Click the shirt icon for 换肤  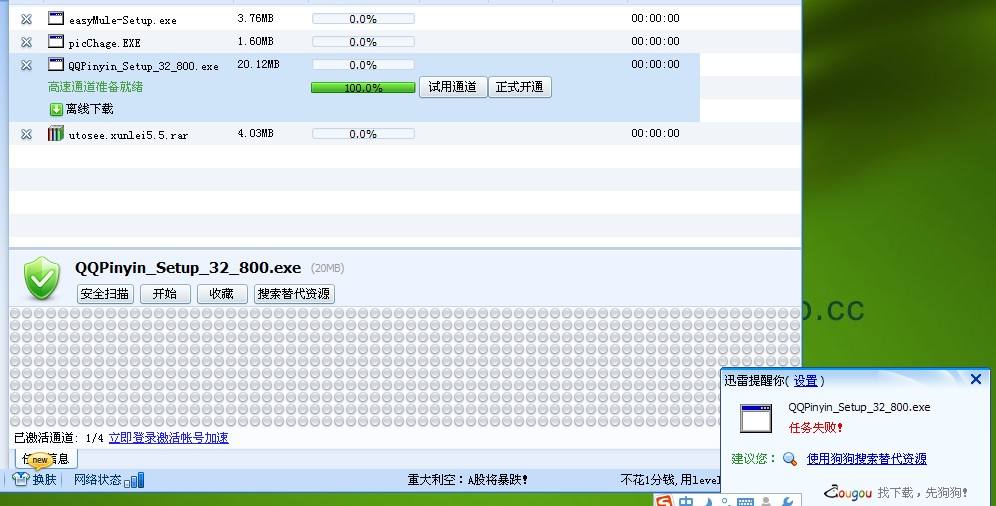point(21,479)
